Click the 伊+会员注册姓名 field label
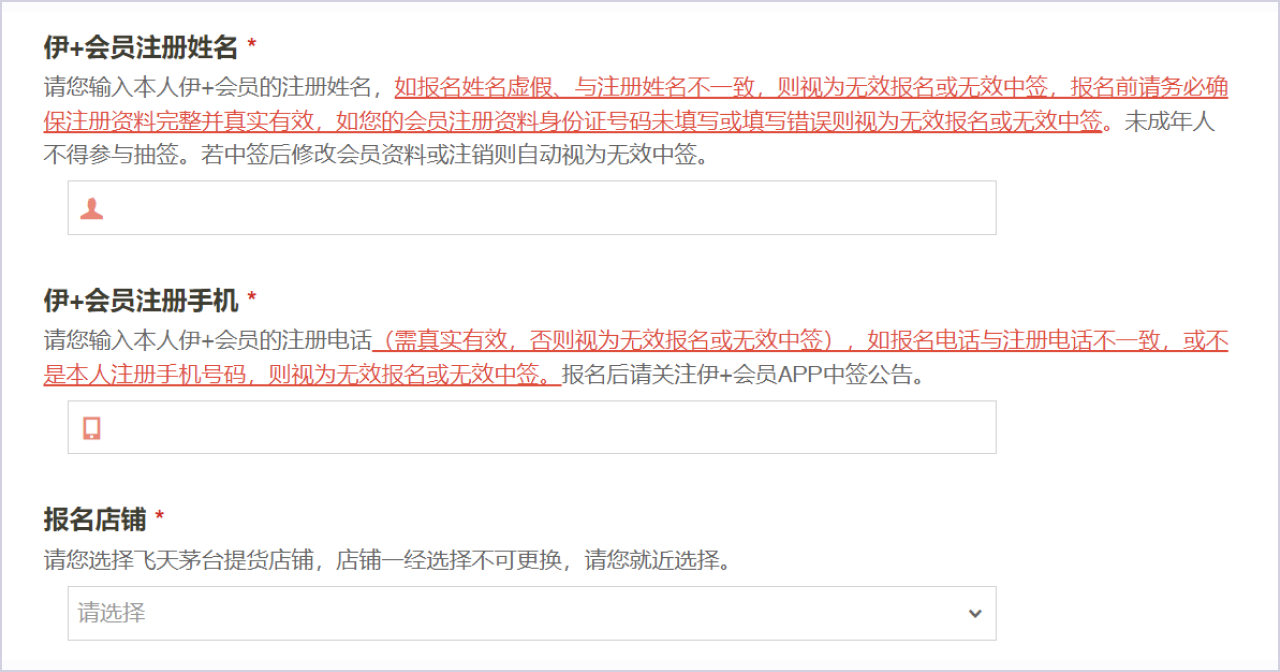 (x=141, y=47)
